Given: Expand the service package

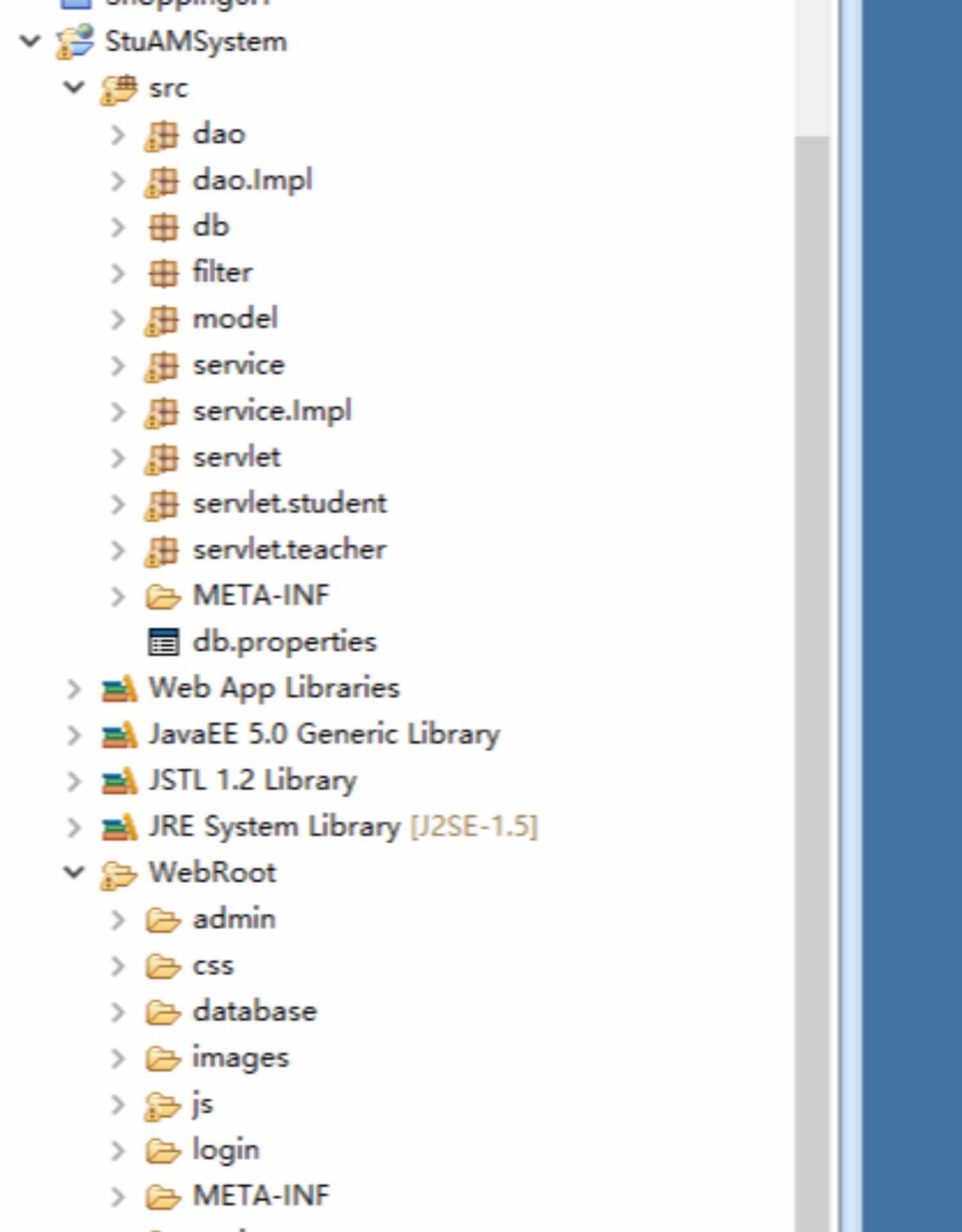Looking at the screenshot, I should pyautogui.click(x=118, y=366).
